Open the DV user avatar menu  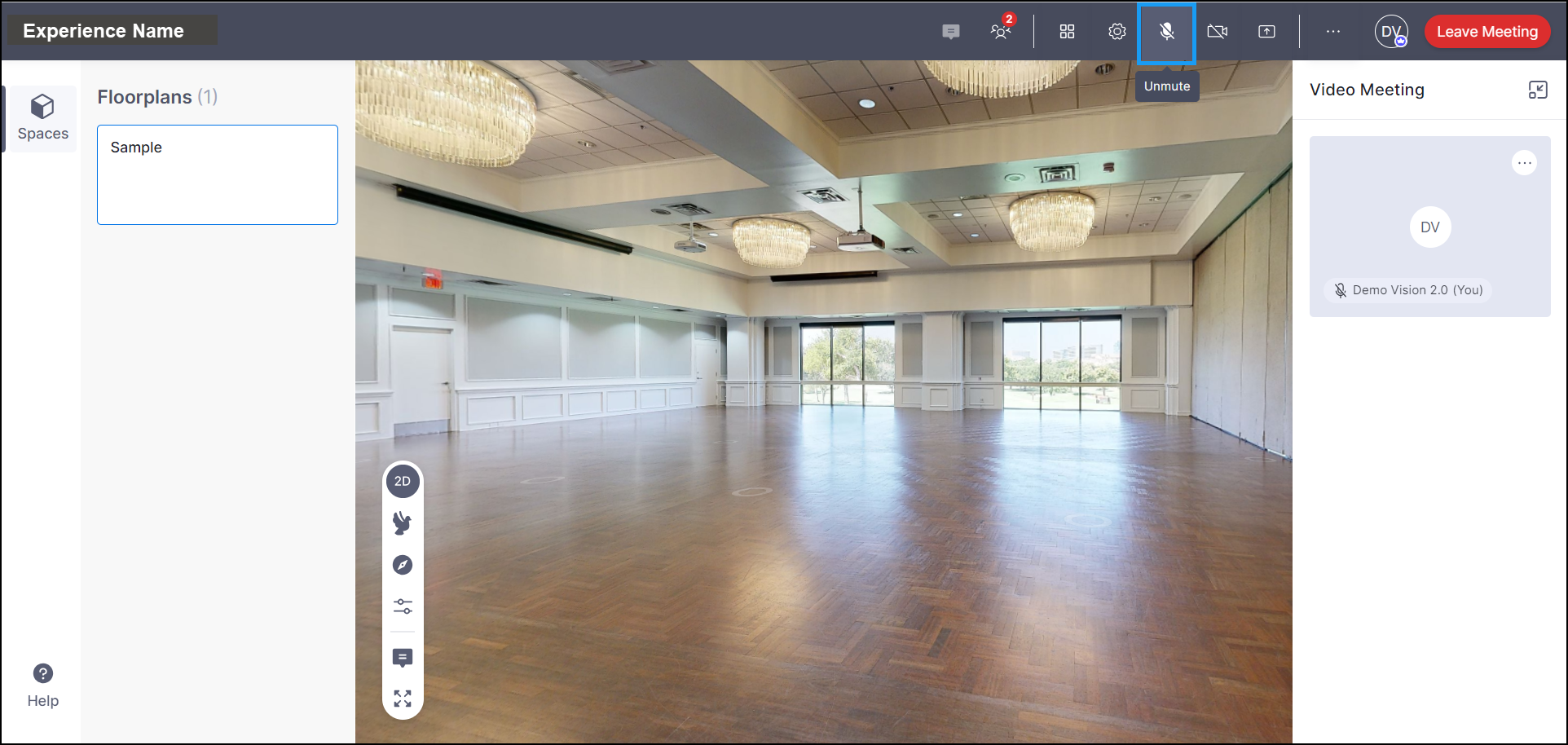1391,32
